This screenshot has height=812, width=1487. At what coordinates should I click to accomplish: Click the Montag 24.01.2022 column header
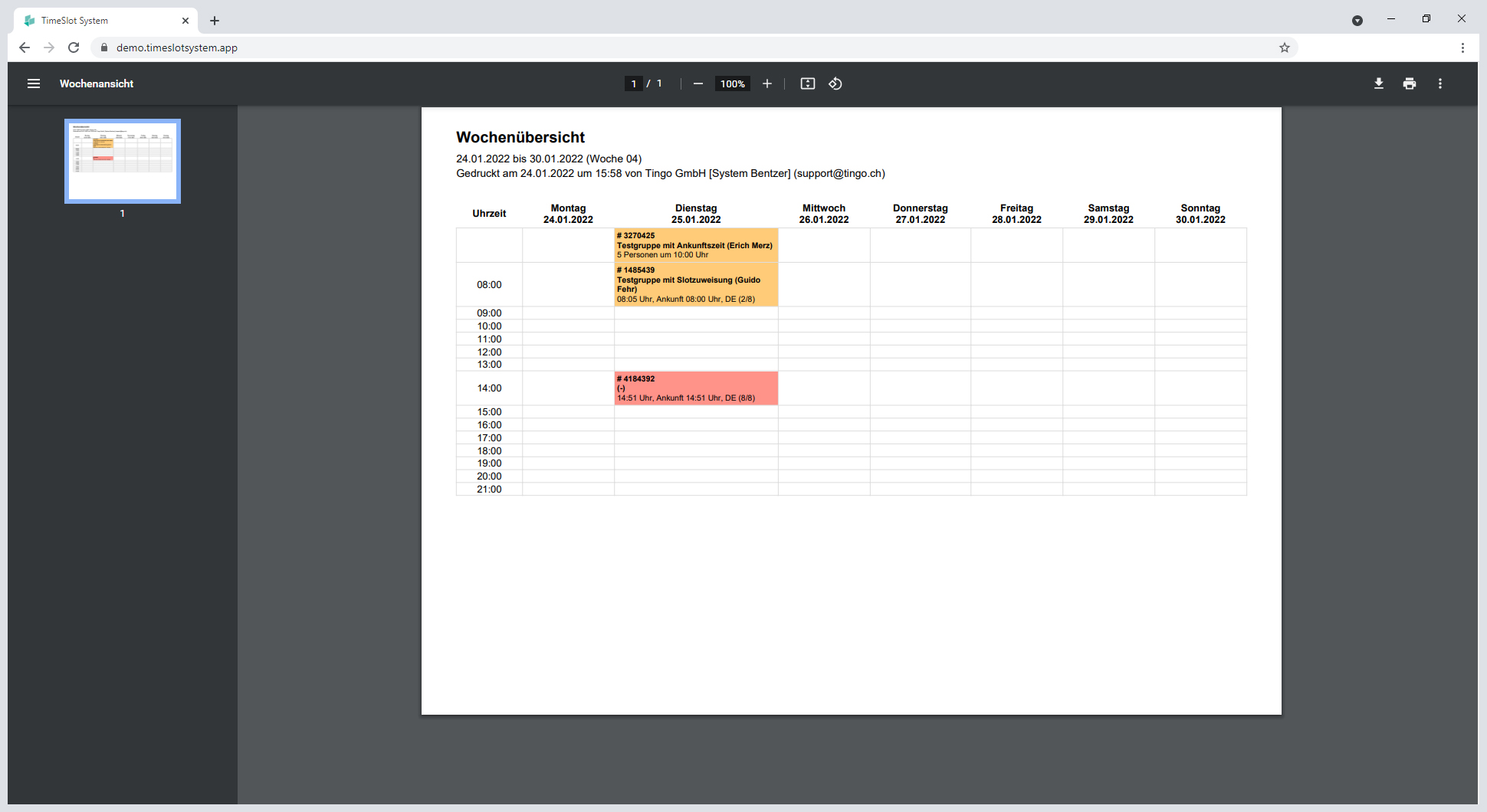568,214
